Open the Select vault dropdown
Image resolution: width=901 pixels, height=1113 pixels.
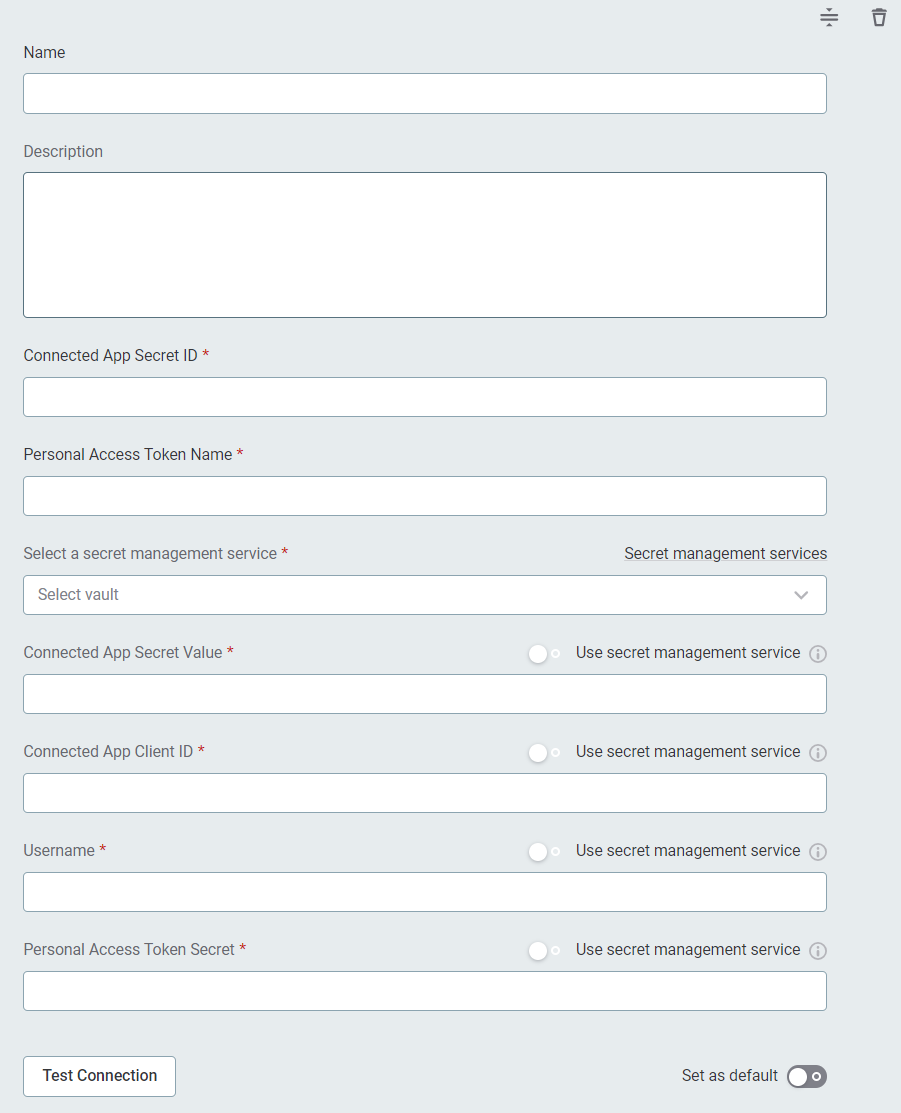(410, 595)
